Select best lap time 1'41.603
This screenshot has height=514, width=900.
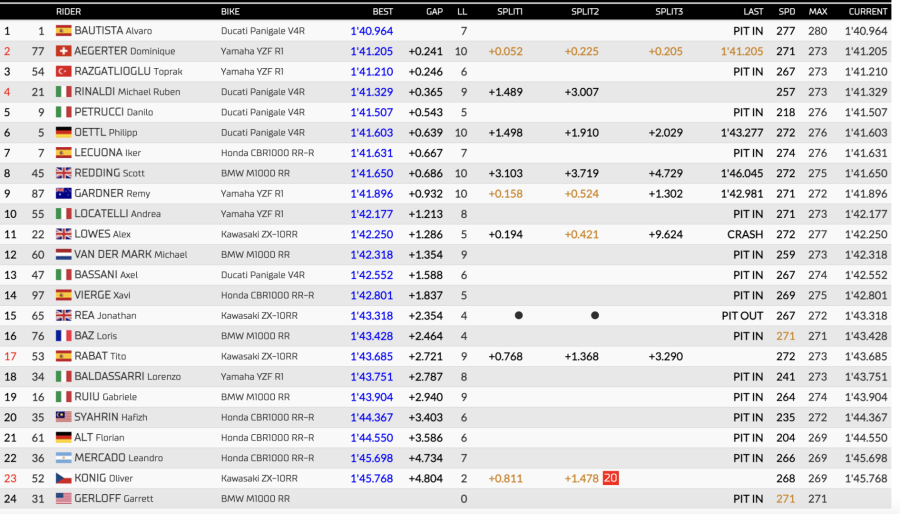click(x=372, y=133)
